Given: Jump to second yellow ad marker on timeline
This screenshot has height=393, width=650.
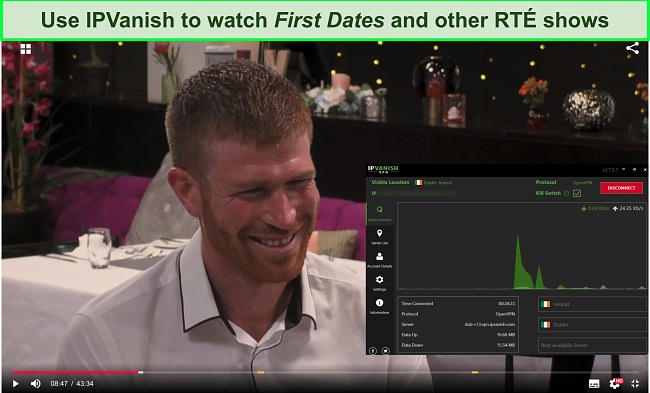Looking at the screenshot, I should tap(475, 372).
